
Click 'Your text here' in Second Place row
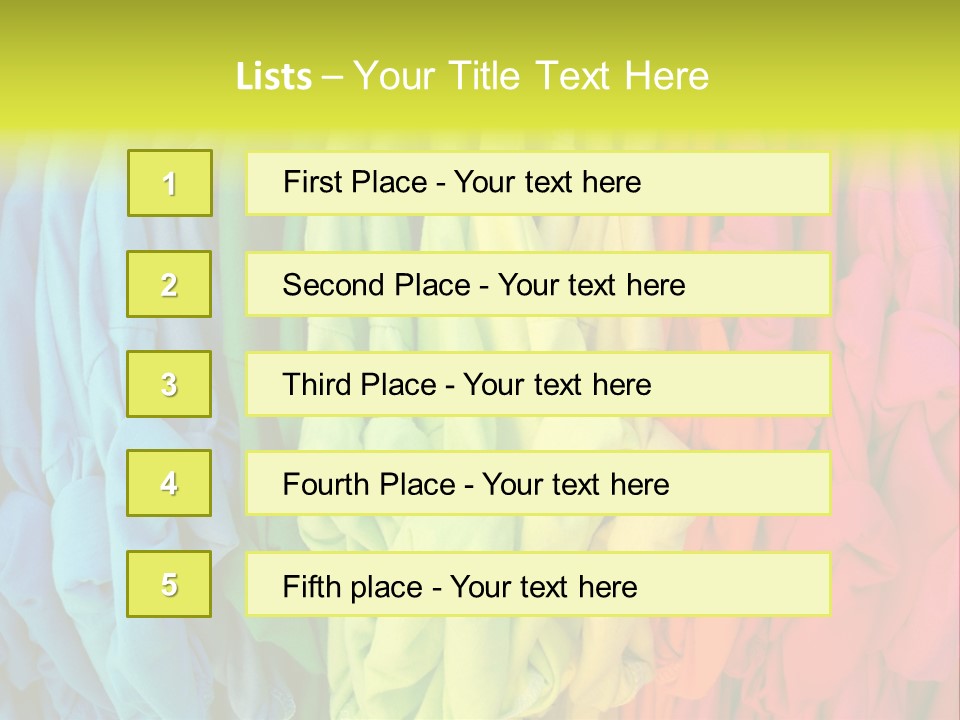point(591,285)
